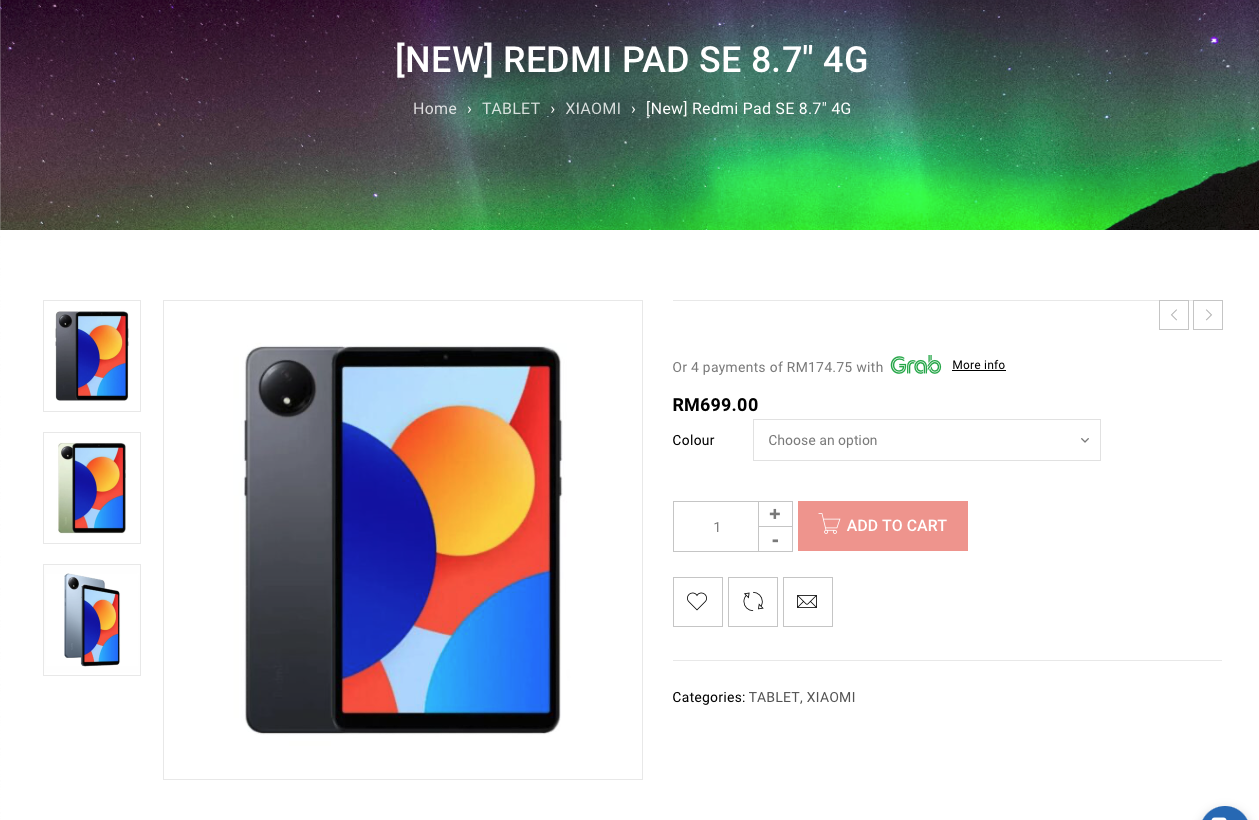
Task: Select the green tablet thumbnail
Action: [x=92, y=488]
